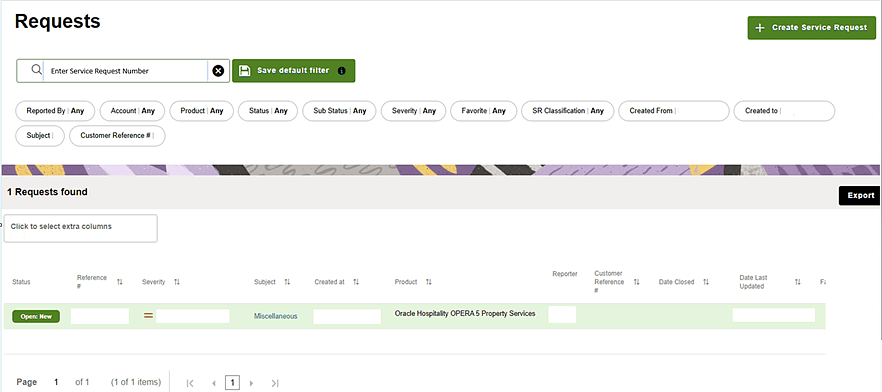Viewport: 882px width, 392px height.
Task: Click the Created to date filter
Action: (x=784, y=111)
